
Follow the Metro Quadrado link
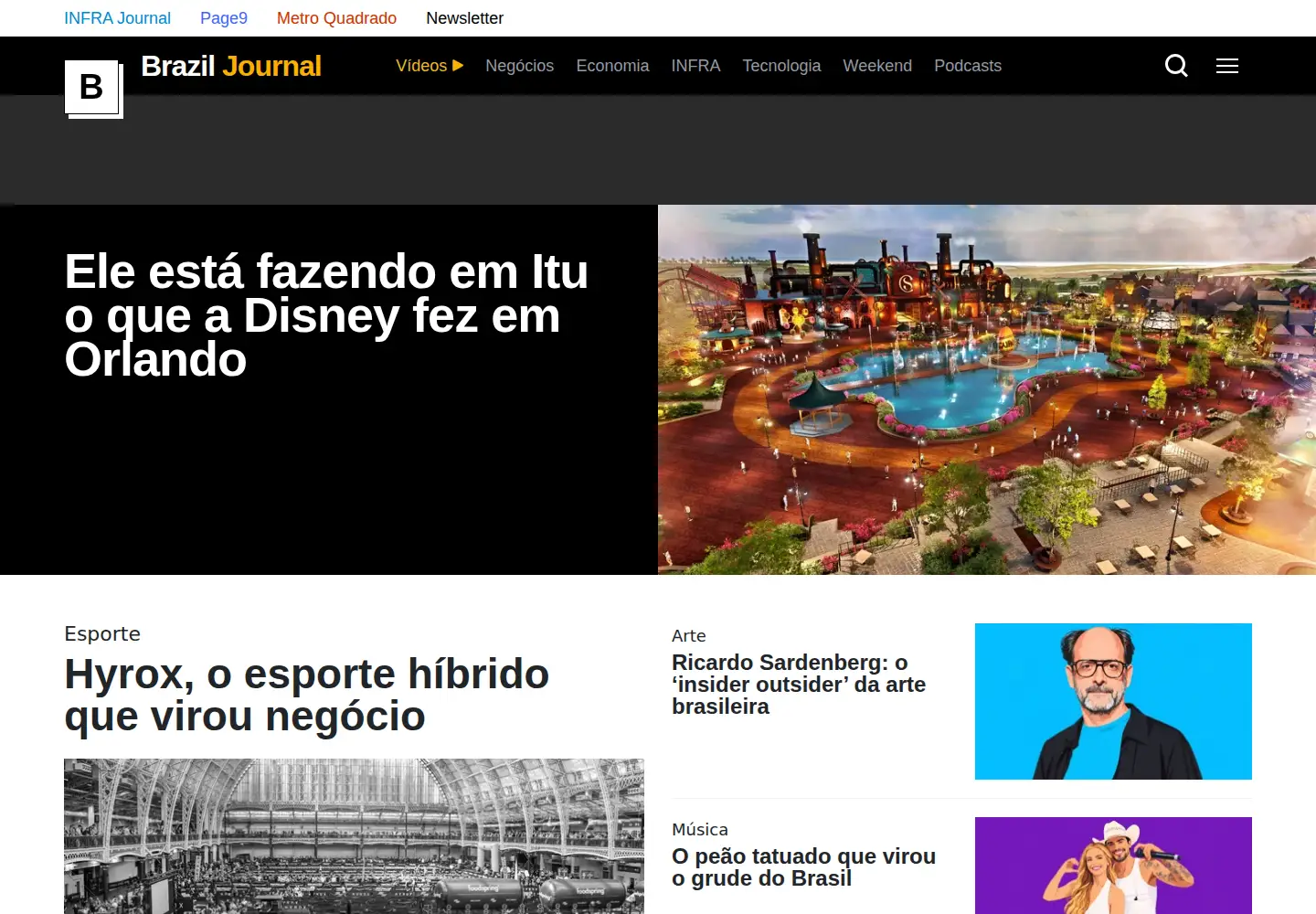(336, 18)
